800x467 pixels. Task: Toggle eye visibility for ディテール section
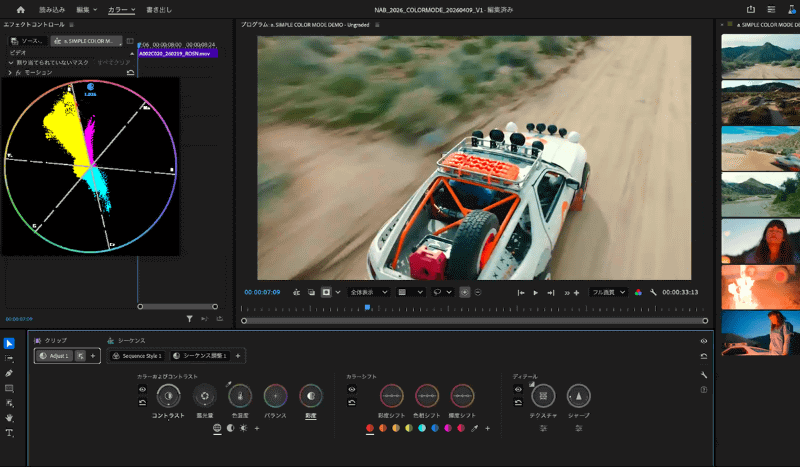point(518,388)
